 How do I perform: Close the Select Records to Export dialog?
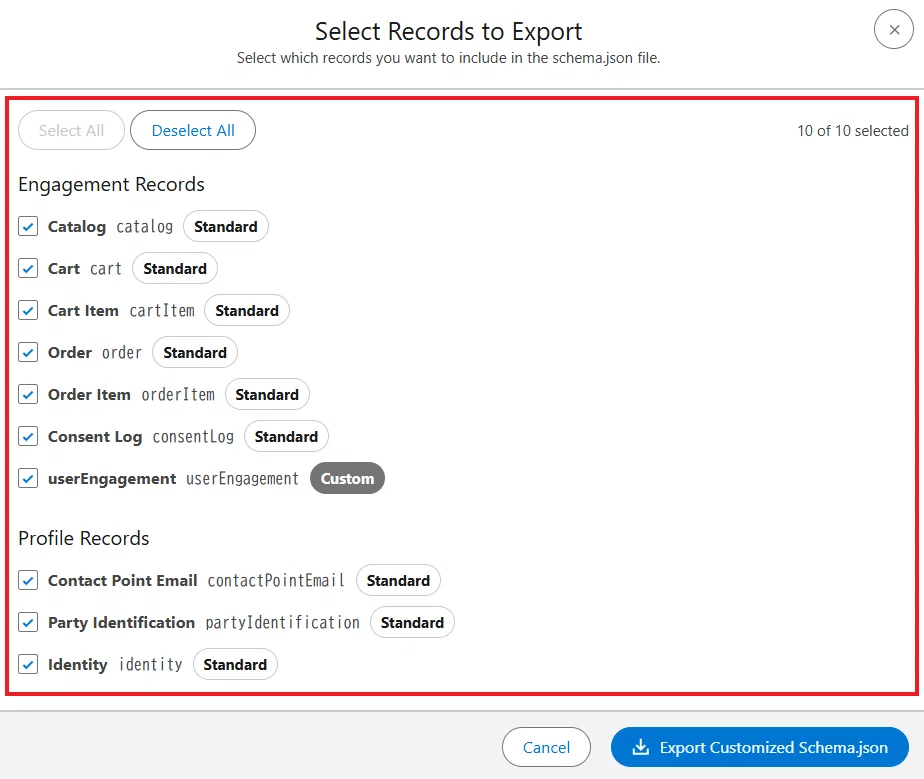pyautogui.click(x=893, y=29)
